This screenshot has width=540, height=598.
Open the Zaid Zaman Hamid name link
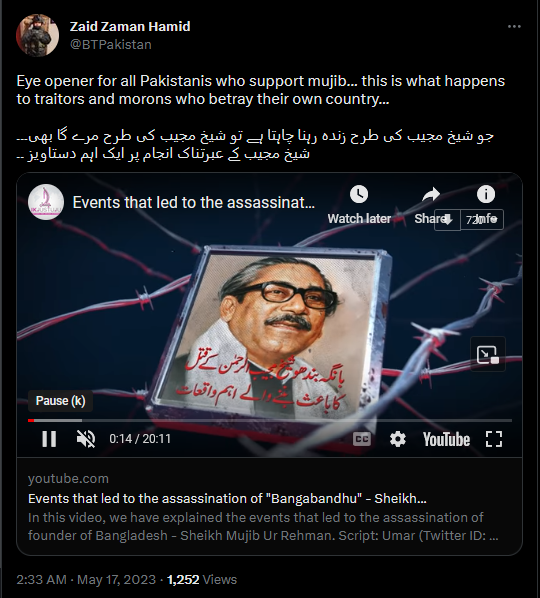pos(130,26)
